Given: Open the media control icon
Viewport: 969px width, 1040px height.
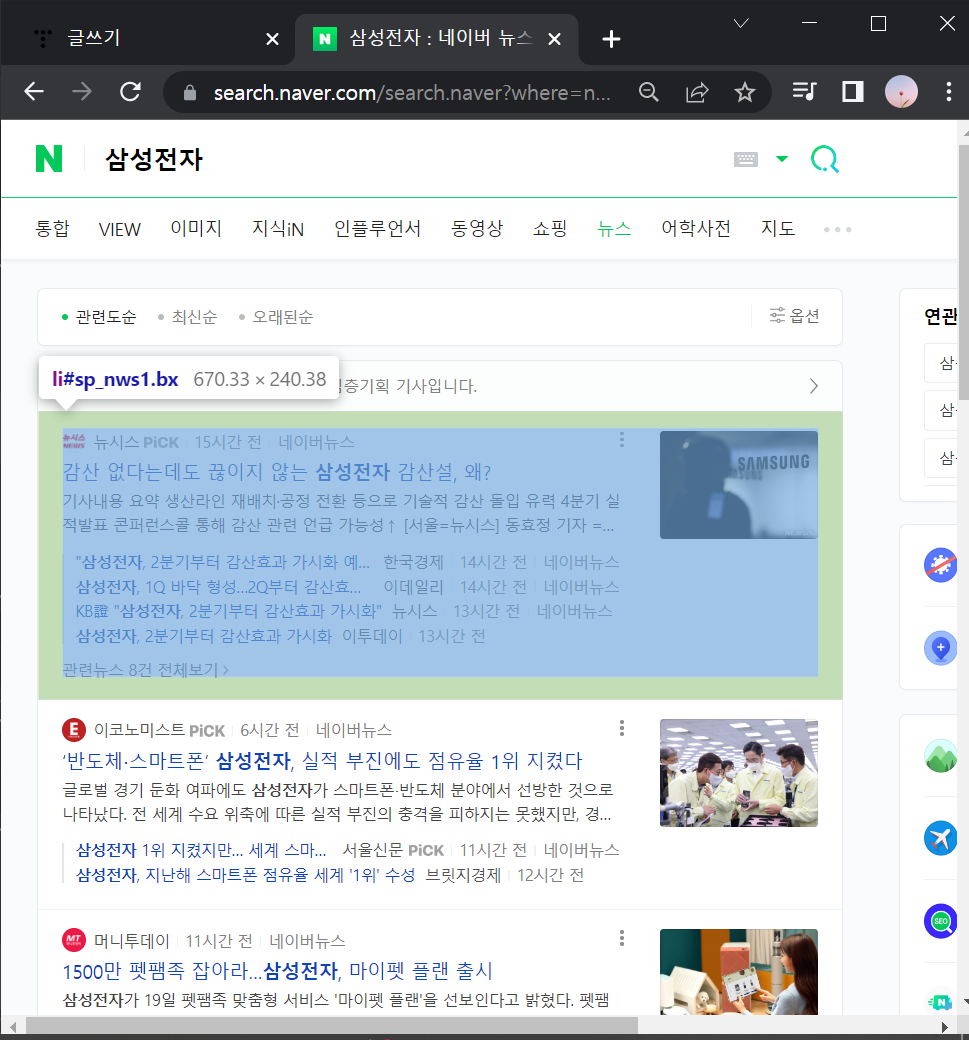Looking at the screenshot, I should click(804, 92).
